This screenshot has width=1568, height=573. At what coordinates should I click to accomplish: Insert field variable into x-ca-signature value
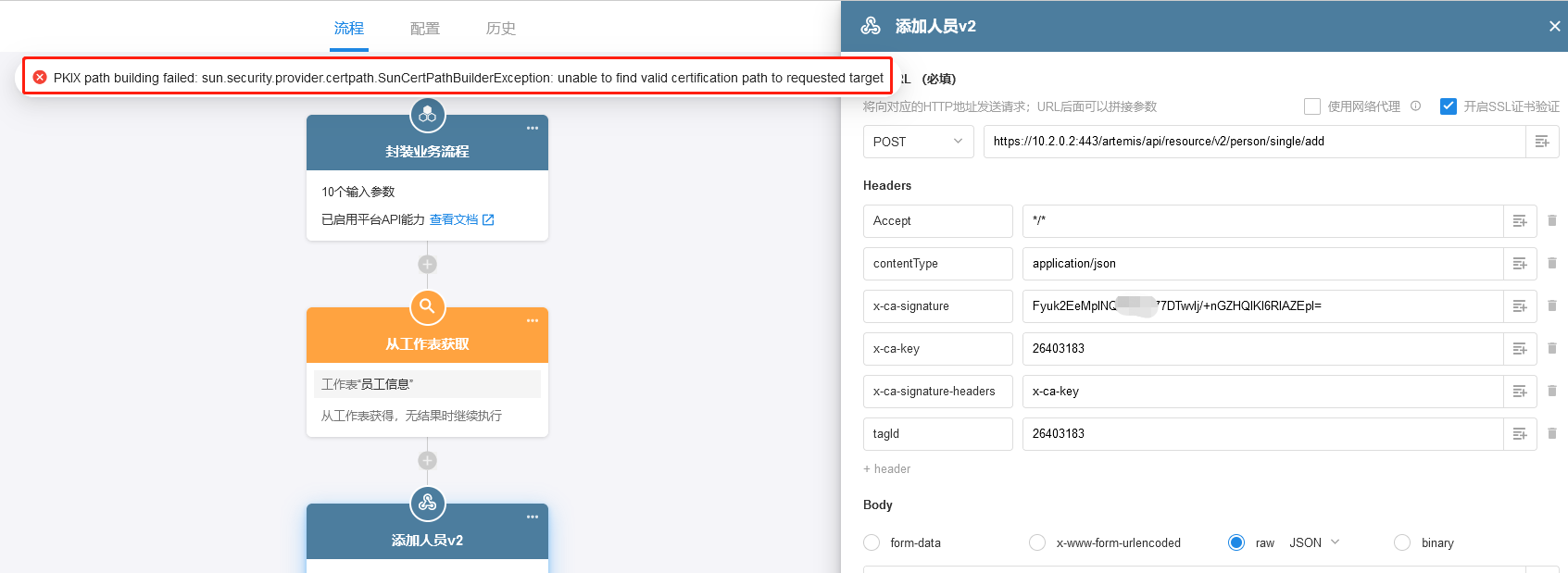coord(1520,306)
